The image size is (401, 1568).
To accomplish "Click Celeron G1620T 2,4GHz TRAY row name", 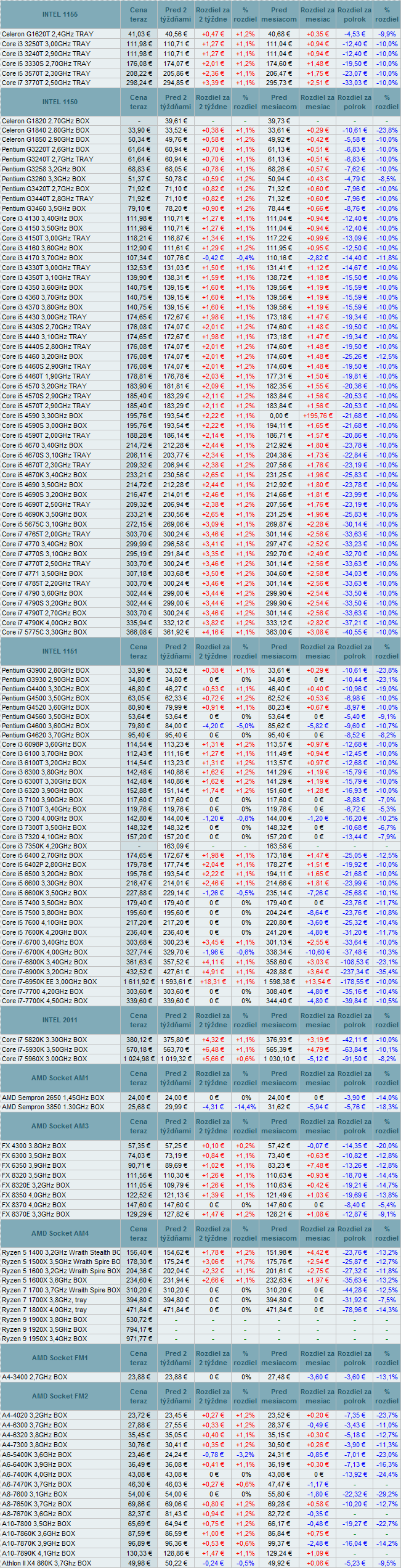I will (47, 34).
